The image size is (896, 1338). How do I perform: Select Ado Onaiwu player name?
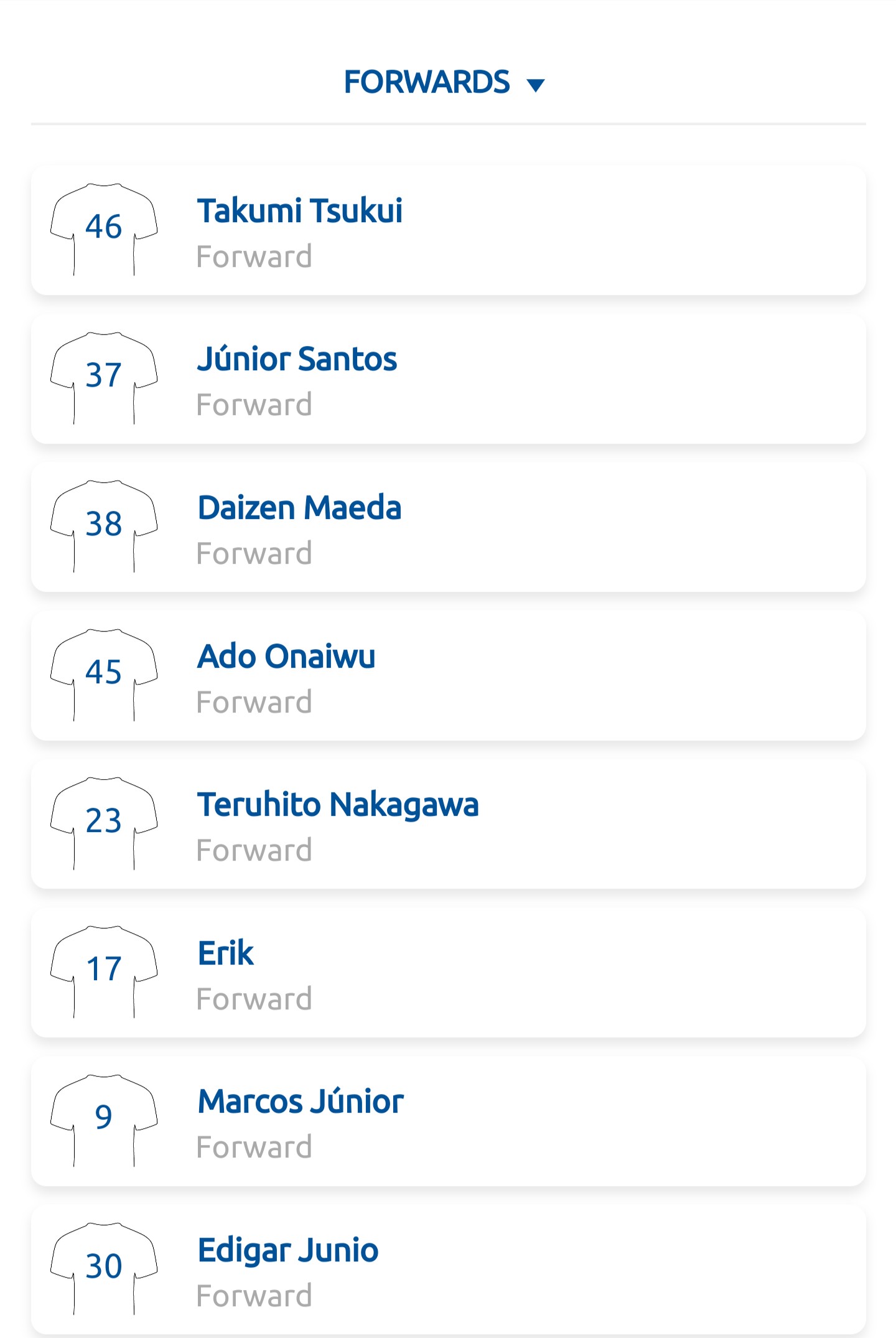[x=286, y=657]
